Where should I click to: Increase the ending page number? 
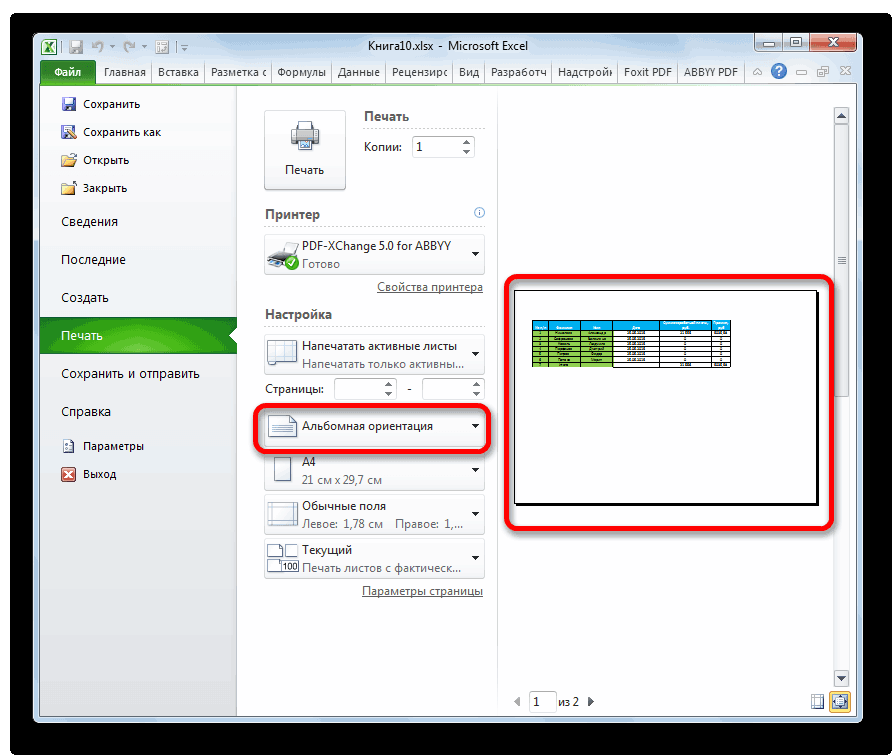pos(477,384)
